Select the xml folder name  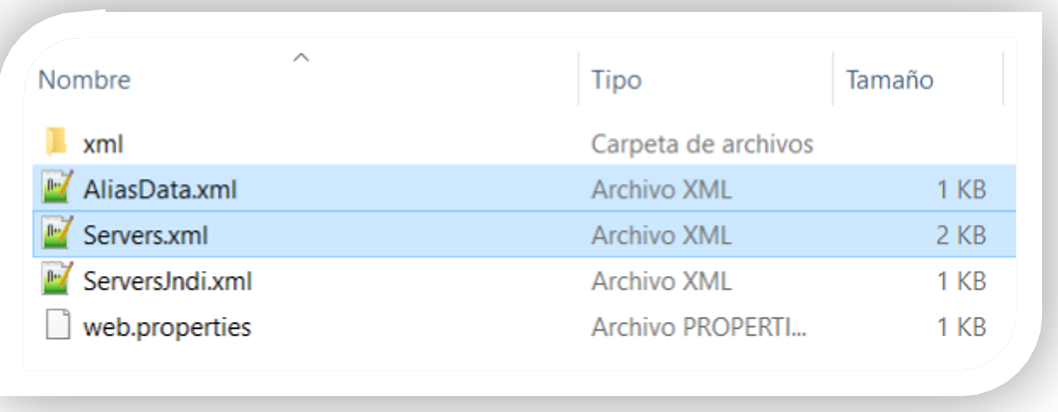click(x=103, y=143)
